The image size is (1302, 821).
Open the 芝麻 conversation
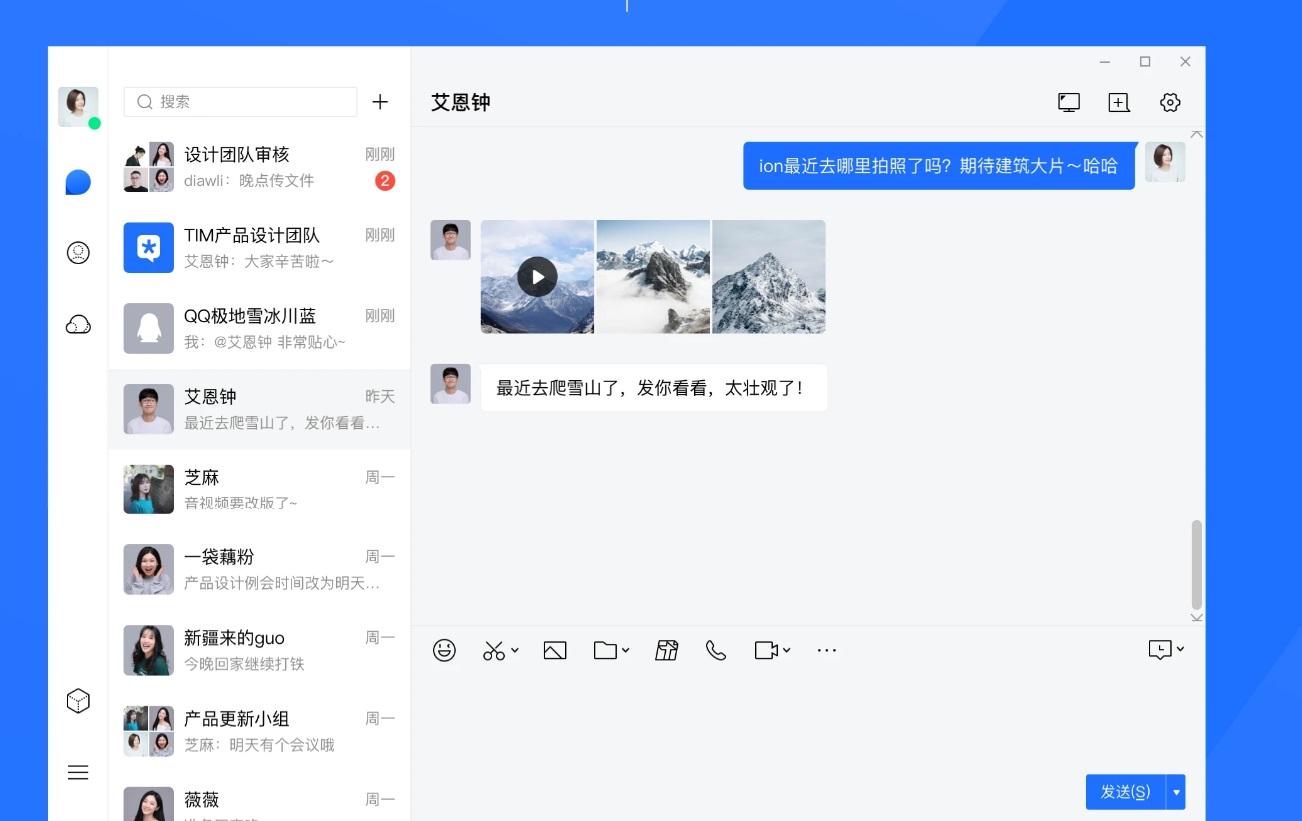259,490
